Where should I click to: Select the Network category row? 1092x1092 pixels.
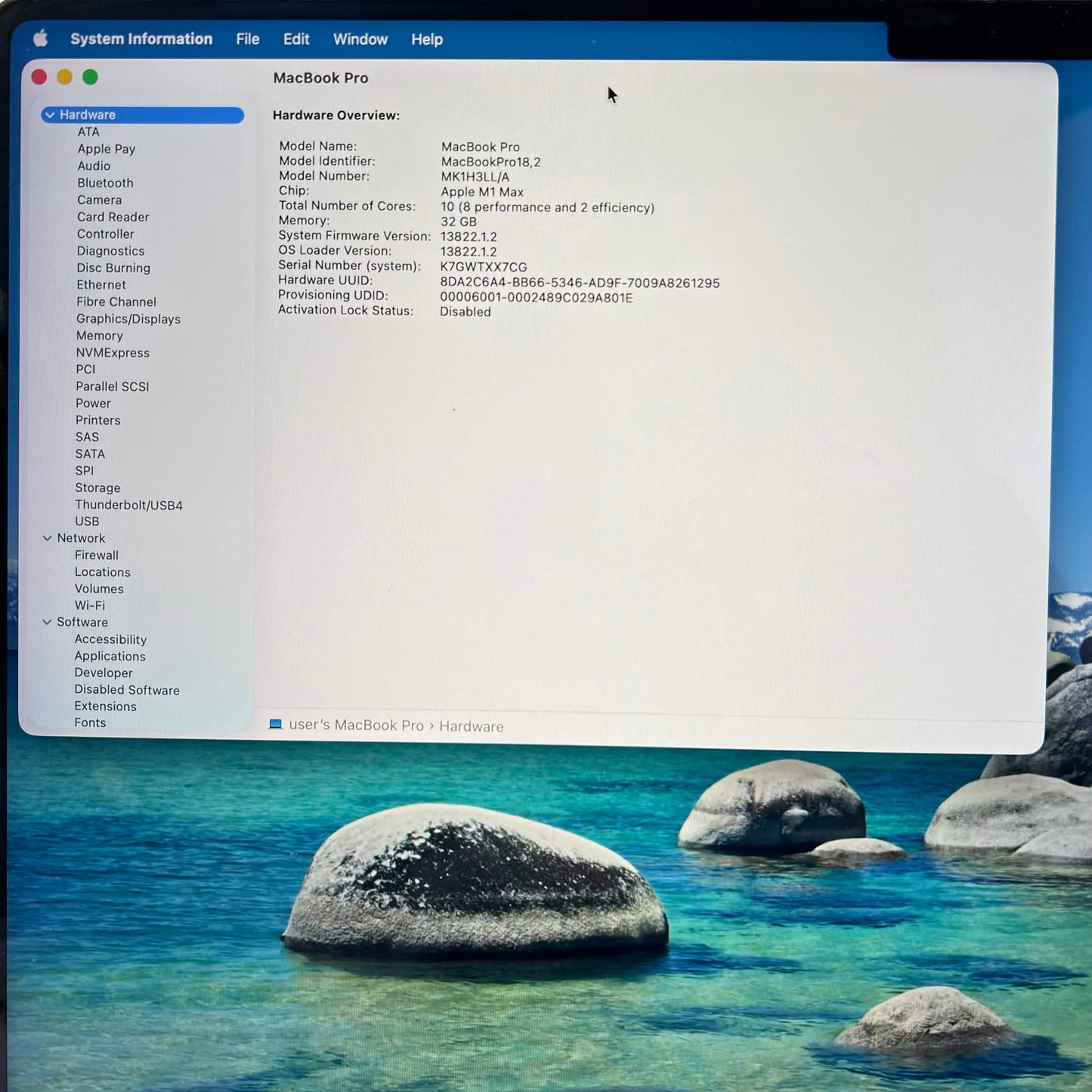[x=81, y=538]
